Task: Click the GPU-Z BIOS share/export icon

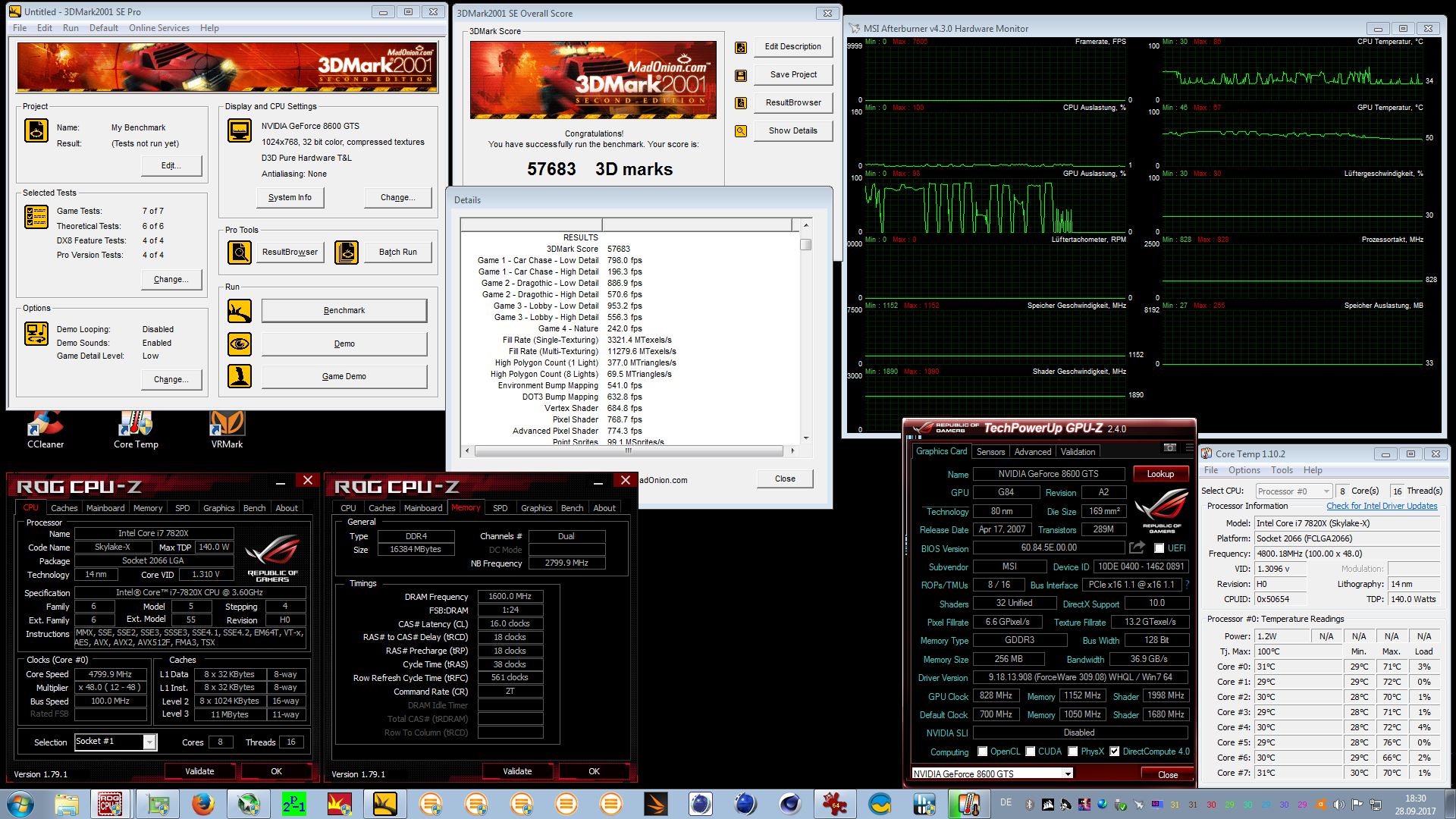Action: (1137, 548)
